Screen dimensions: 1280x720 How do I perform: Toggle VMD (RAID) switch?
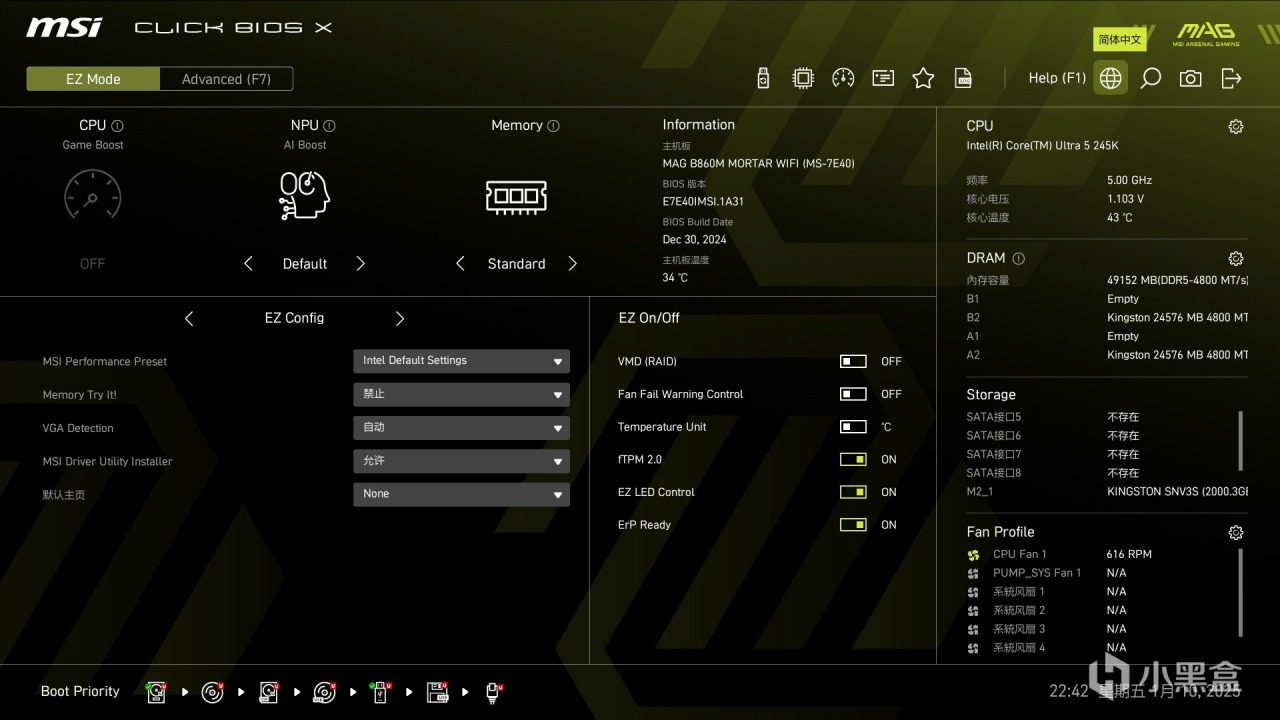(x=853, y=361)
